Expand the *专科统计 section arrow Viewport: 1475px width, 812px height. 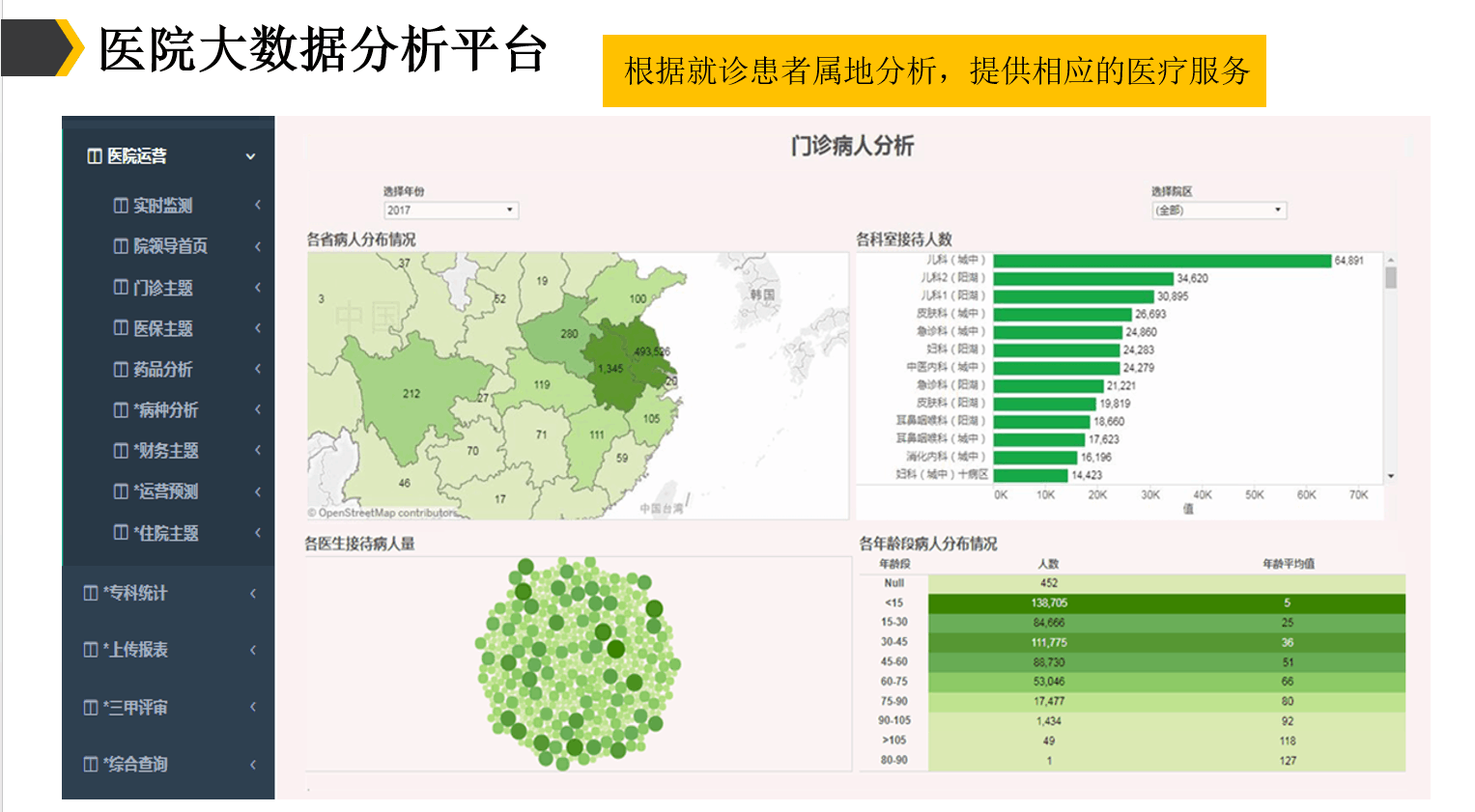point(253,593)
